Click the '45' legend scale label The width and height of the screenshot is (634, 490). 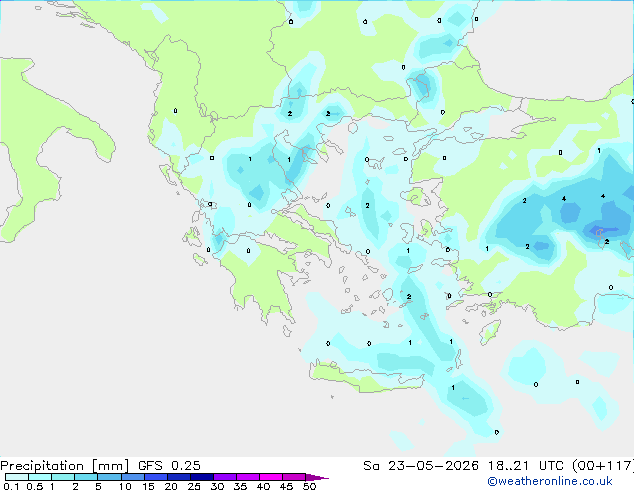coord(286,486)
